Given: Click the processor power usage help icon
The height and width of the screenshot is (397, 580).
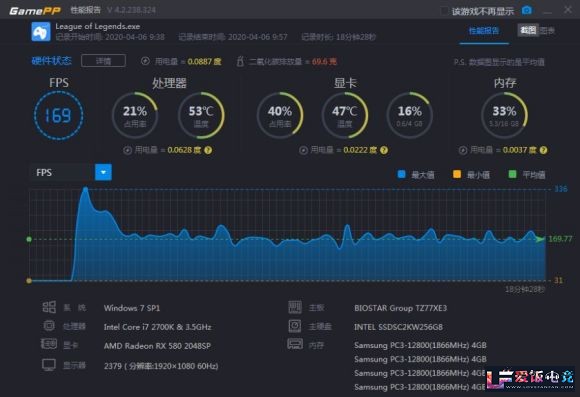Looking at the screenshot, I should (208, 150).
